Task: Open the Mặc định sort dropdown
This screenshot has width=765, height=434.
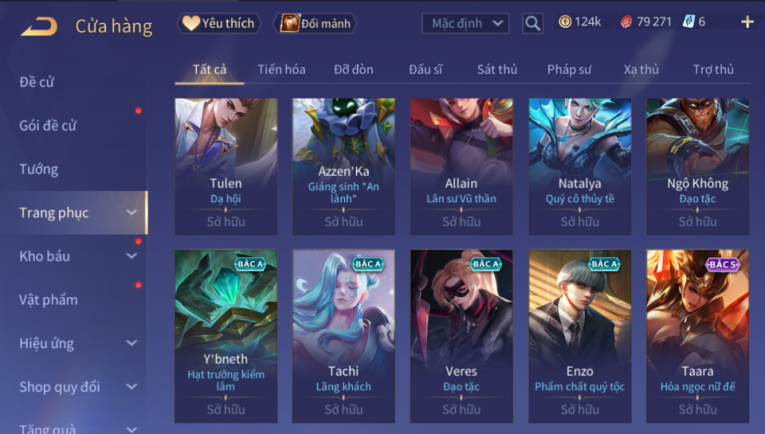Action: click(465, 23)
